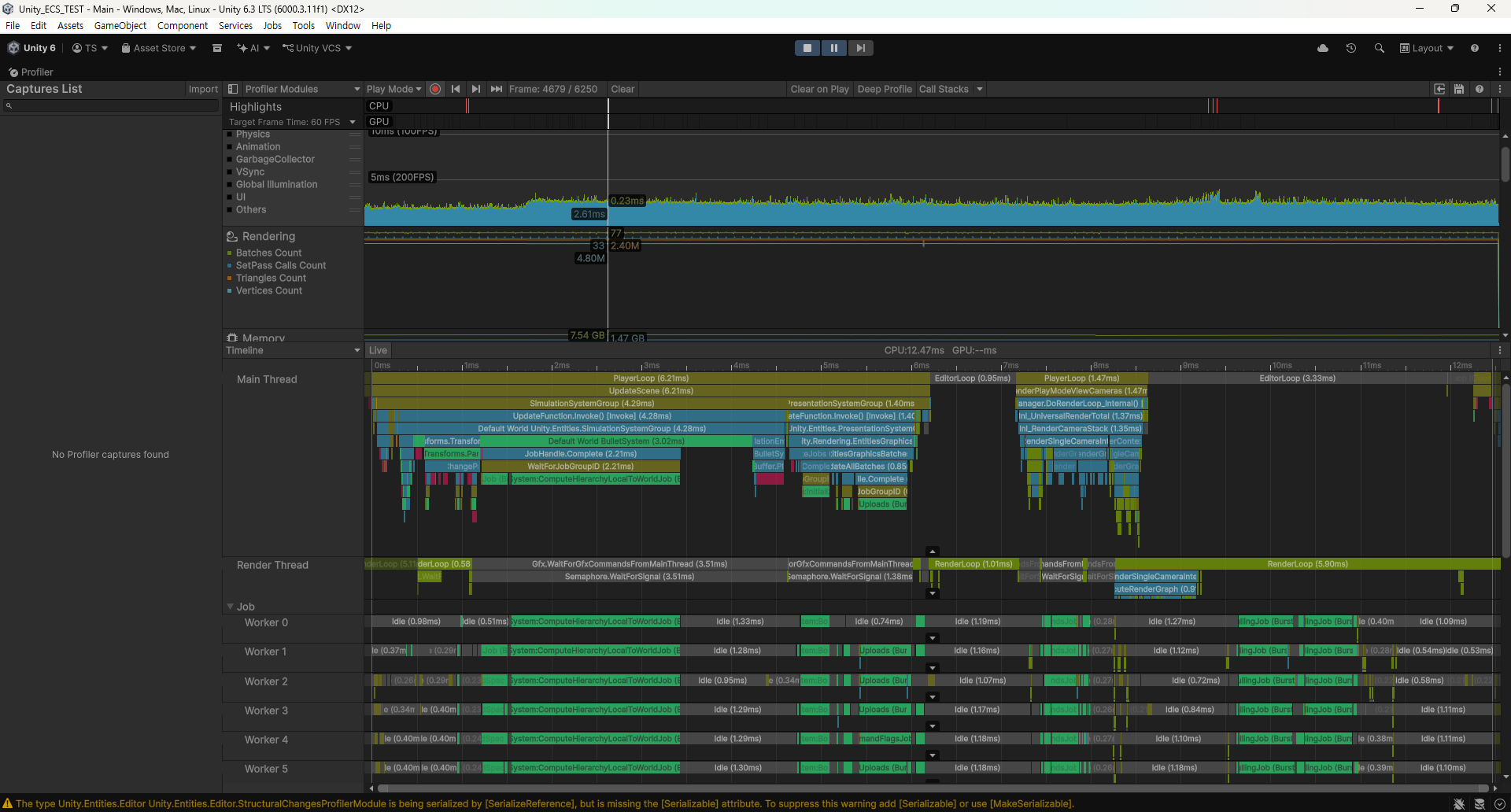This screenshot has width=1511, height=812.
Task: Save profiler capture with disk icon
Action: click(x=1458, y=89)
